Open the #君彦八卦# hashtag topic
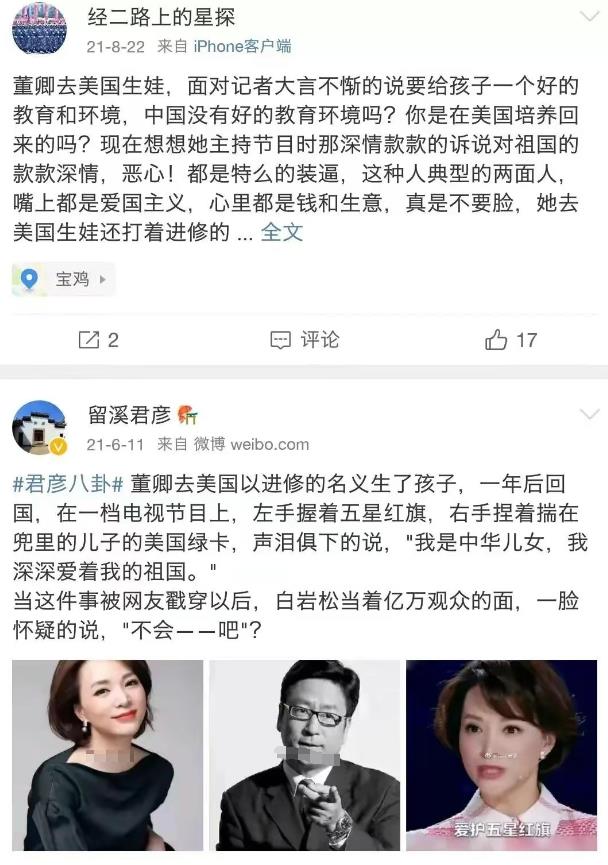The width and height of the screenshot is (608, 865). click(x=68, y=484)
